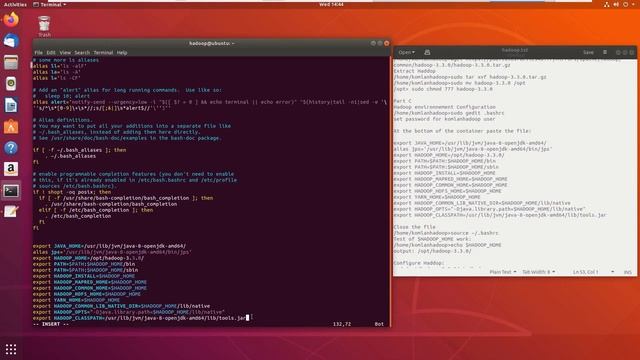Click 'export YARN_HOME' line in terminal

[76, 300]
